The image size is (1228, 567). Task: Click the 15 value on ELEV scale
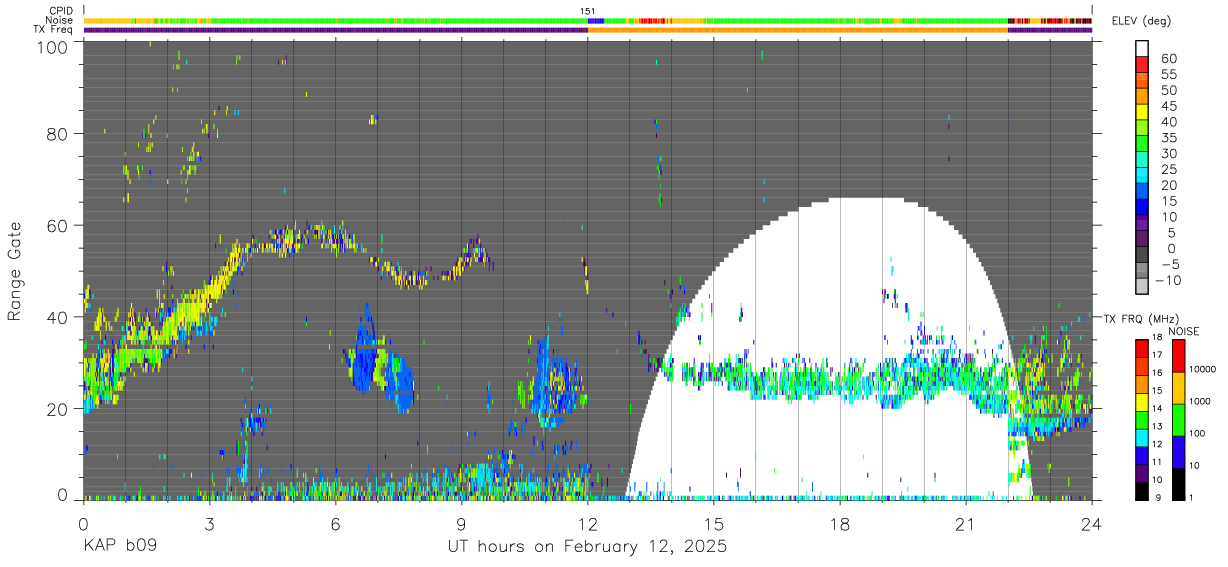pos(1167,201)
